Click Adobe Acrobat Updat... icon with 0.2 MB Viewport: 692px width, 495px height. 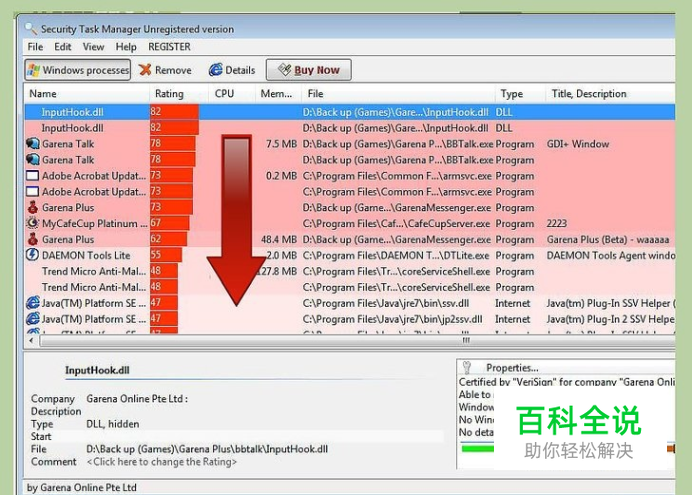pyautogui.click(x=33, y=176)
